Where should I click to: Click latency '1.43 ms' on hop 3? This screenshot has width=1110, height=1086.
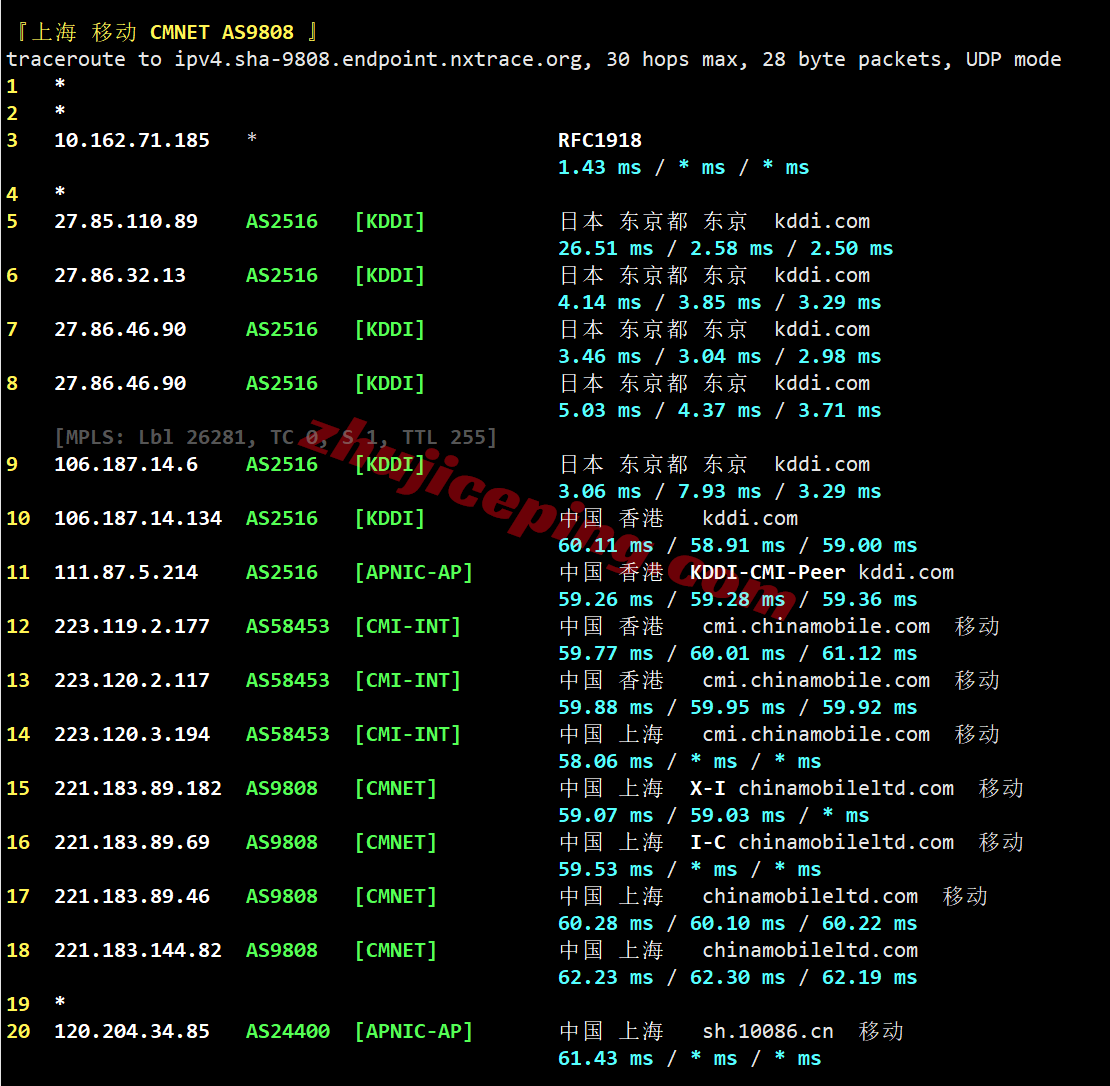pyautogui.click(x=600, y=167)
